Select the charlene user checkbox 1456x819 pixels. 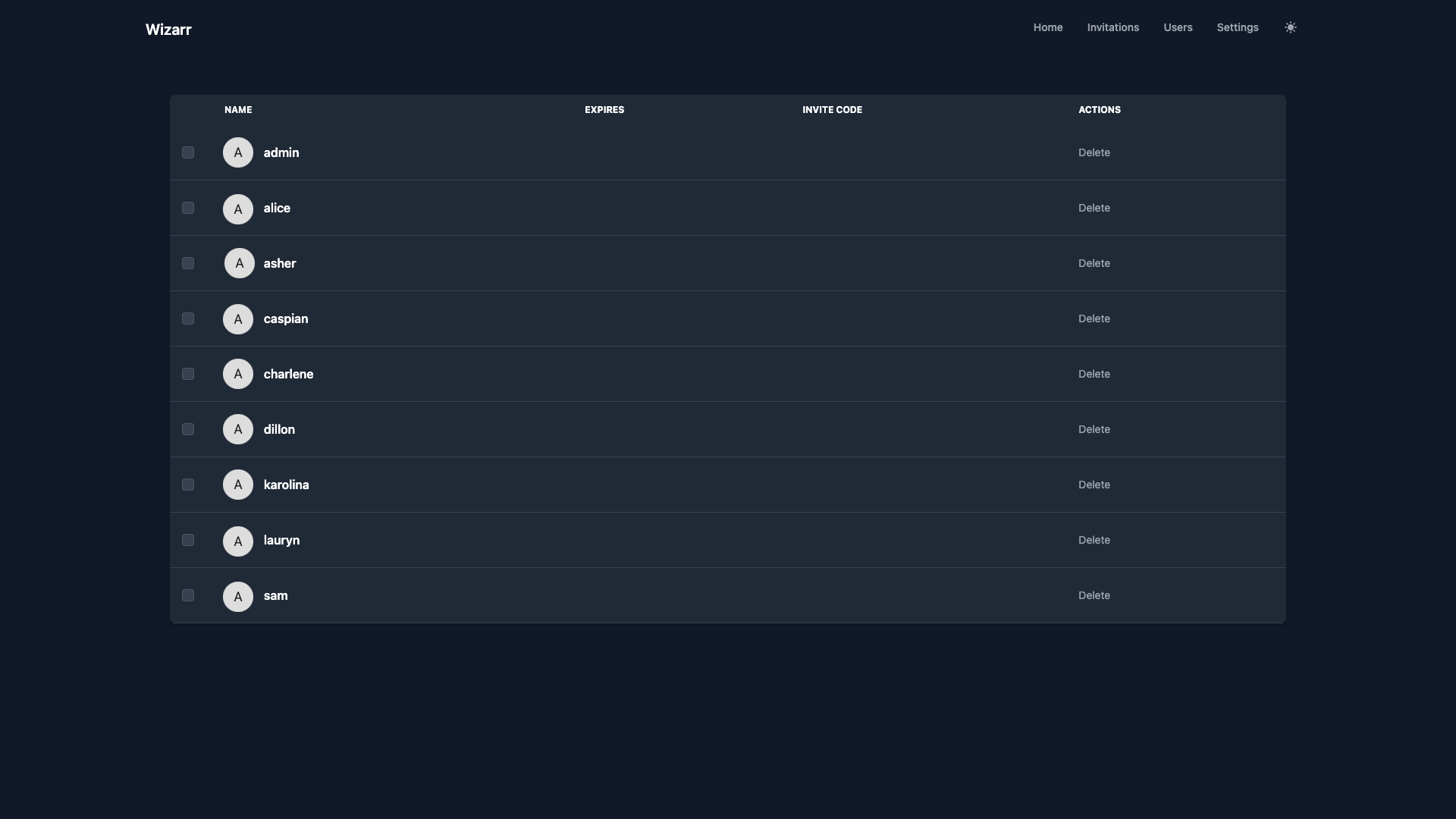point(188,374)
